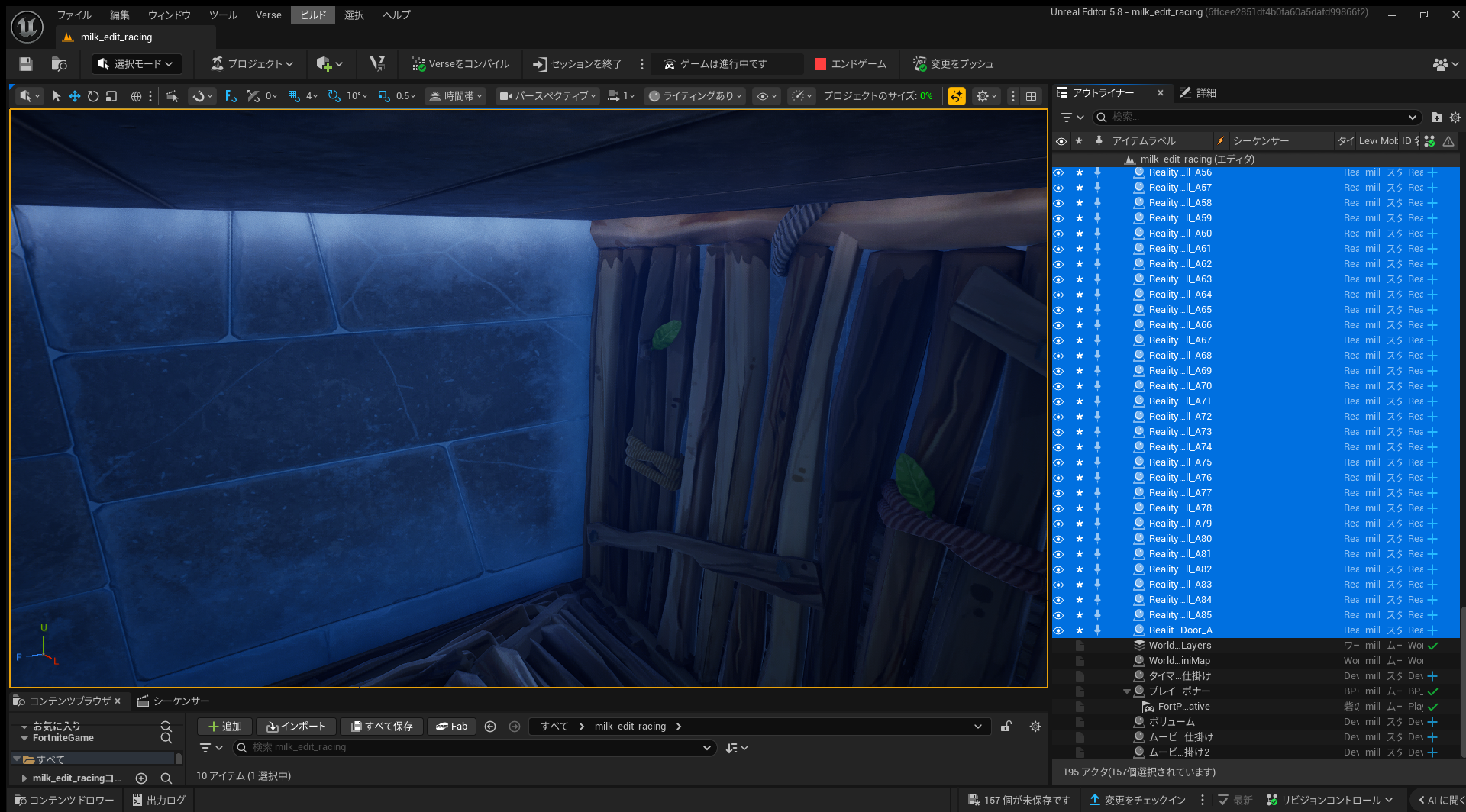Open viewport settings gear icon
This screenshot has width=1466, height=812.
(x=983, y=96)
